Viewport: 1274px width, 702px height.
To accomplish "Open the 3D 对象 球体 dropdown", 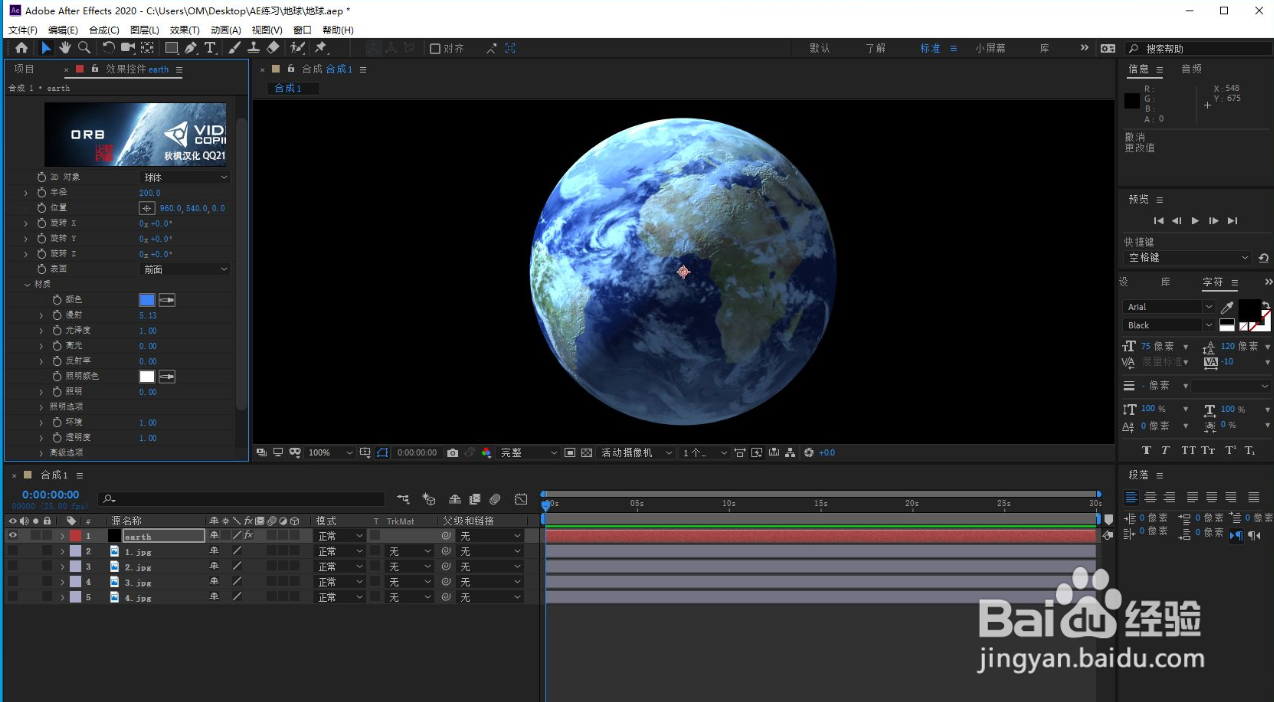I will [x=185, y=177].
